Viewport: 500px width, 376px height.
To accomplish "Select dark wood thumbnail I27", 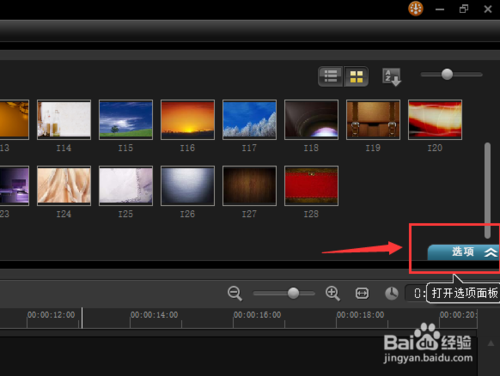I will click(249, 186).
